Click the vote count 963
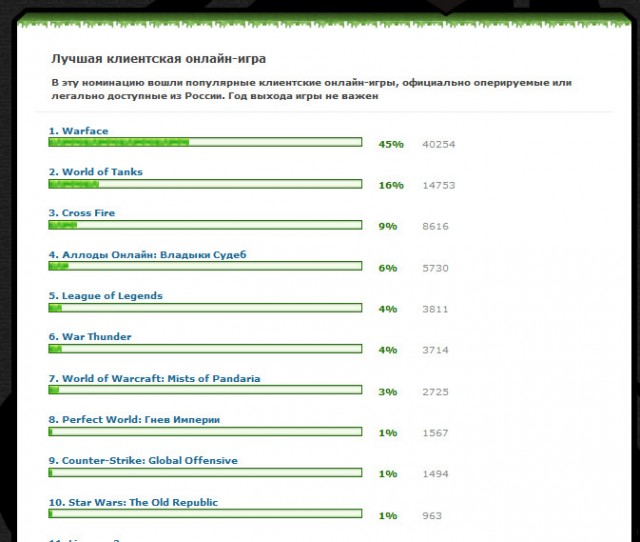This screenshot has height=542, width=640. (432, 516)
